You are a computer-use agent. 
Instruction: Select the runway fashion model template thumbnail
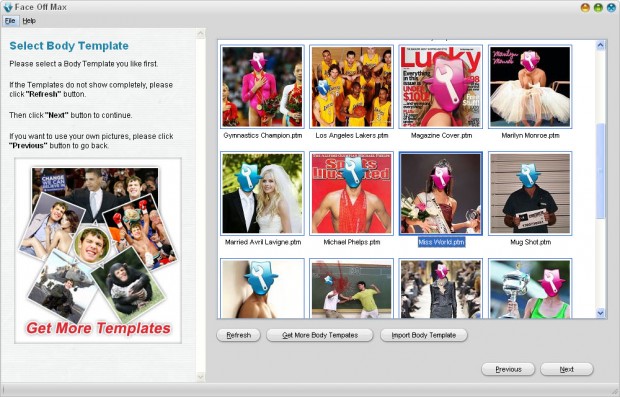tap(441, 289)
